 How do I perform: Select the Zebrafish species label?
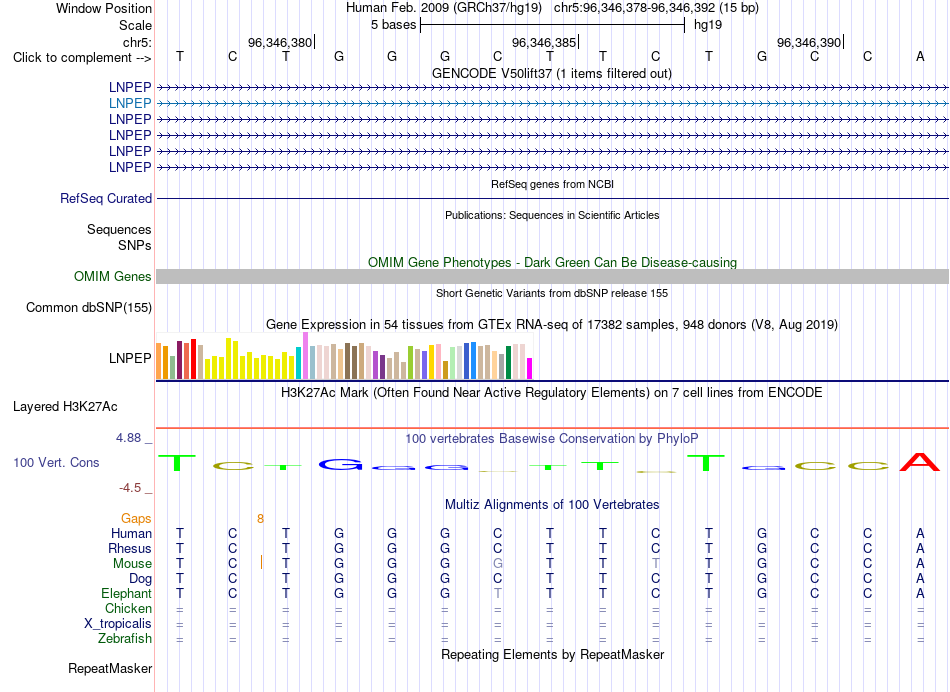[x=125, y=639]
